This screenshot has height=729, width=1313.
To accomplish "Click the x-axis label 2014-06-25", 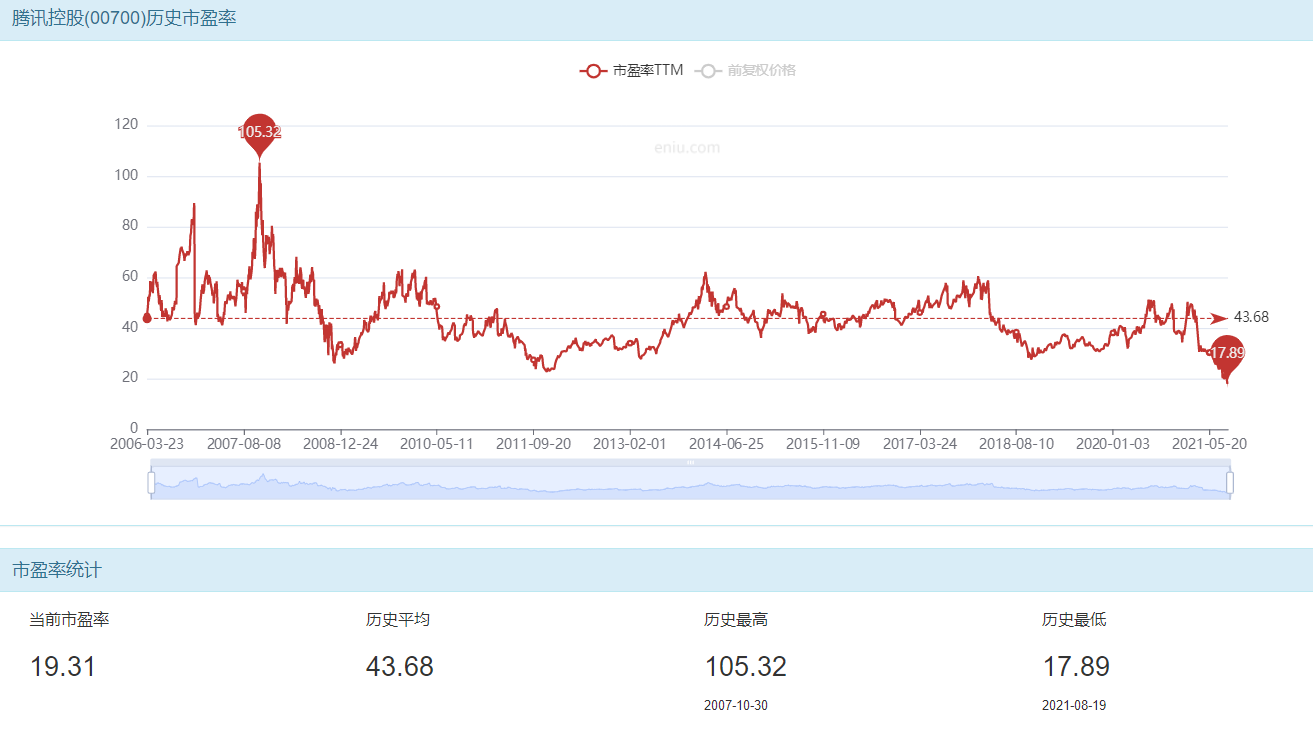I will click(726, 443).
